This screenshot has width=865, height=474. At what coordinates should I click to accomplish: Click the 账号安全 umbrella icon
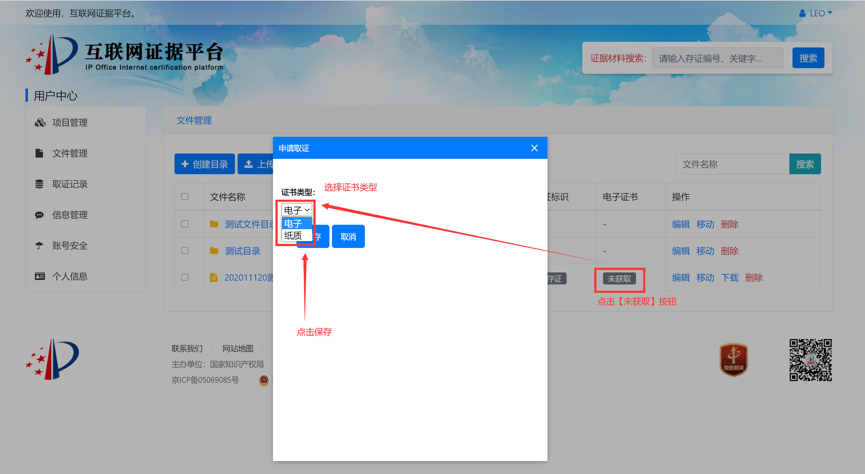click(x=40, y=246)
